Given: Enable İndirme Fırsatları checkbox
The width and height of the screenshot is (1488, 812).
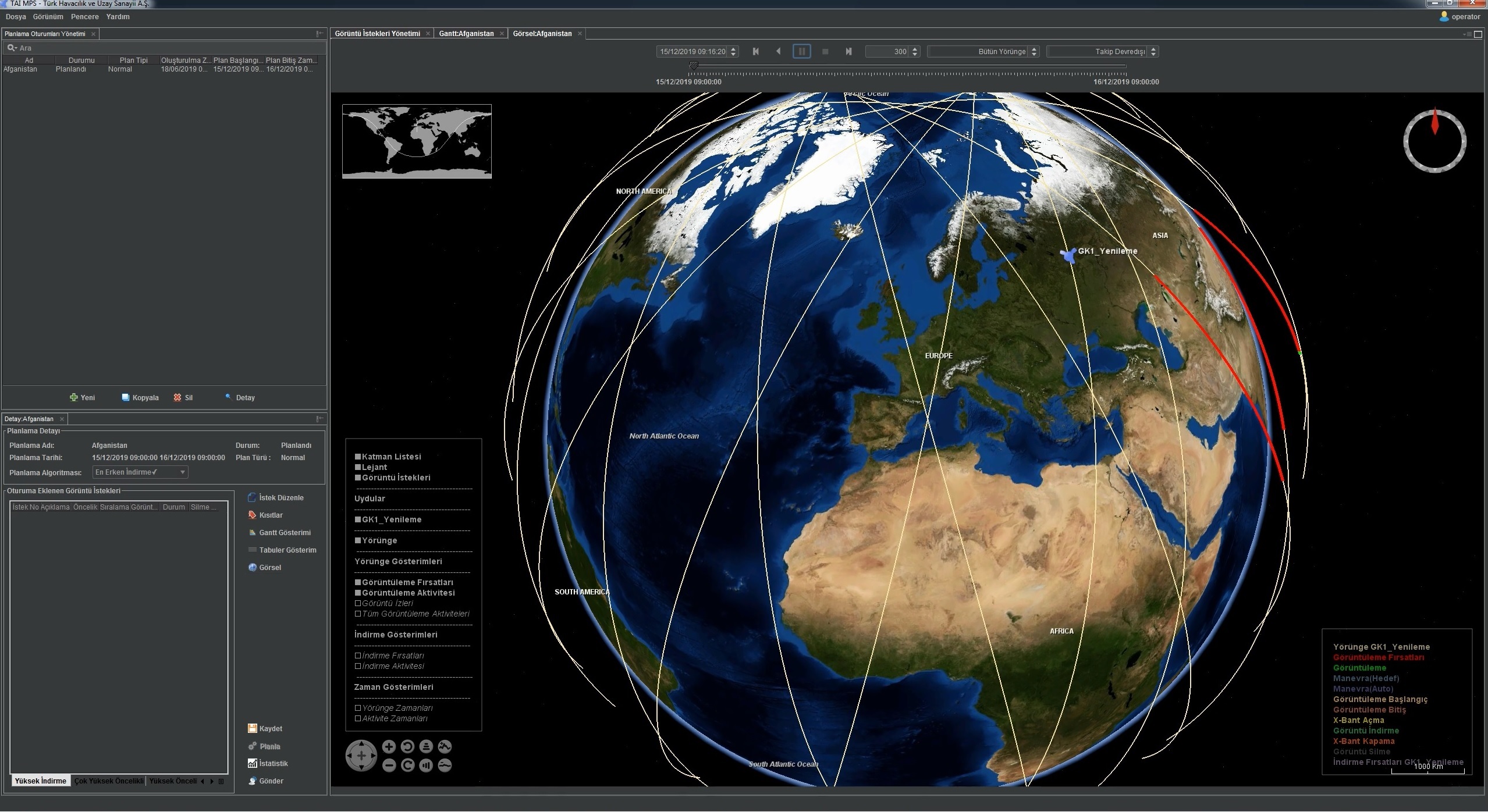Looking at the screenshot, I should (x=358, y=656).
